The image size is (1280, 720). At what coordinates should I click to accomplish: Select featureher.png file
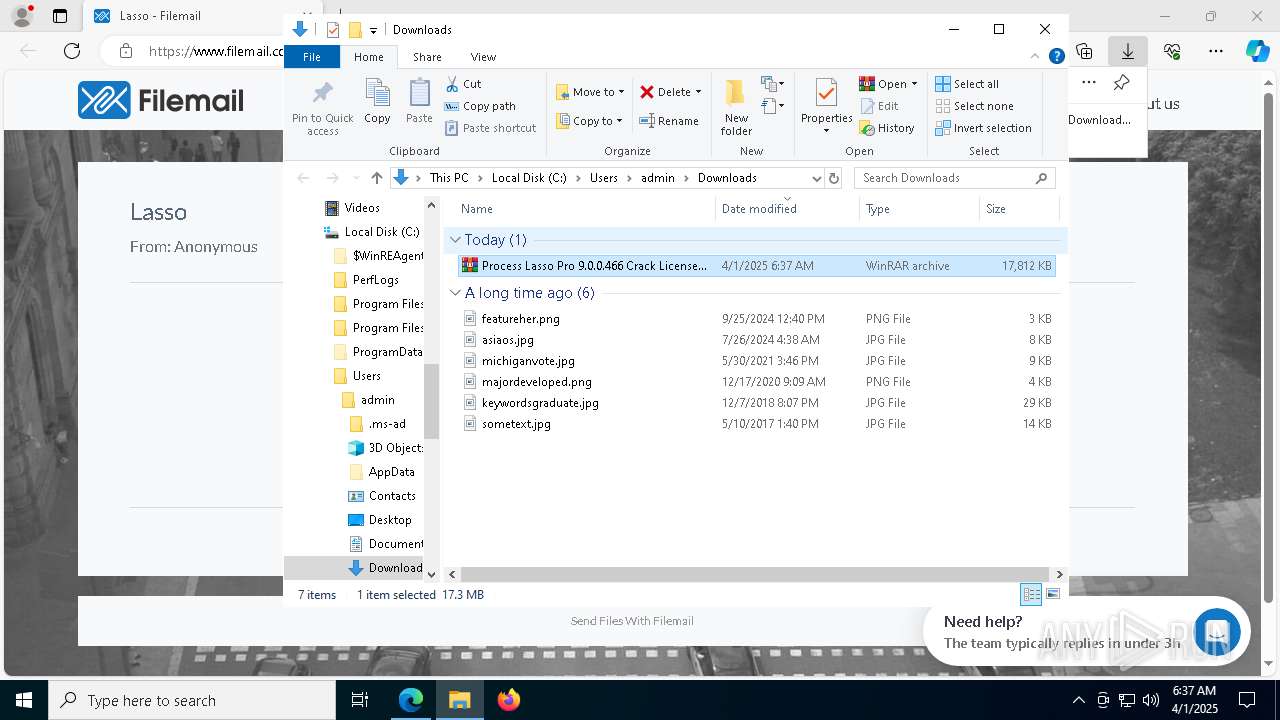pyautogui.click(x=757, y=319)
